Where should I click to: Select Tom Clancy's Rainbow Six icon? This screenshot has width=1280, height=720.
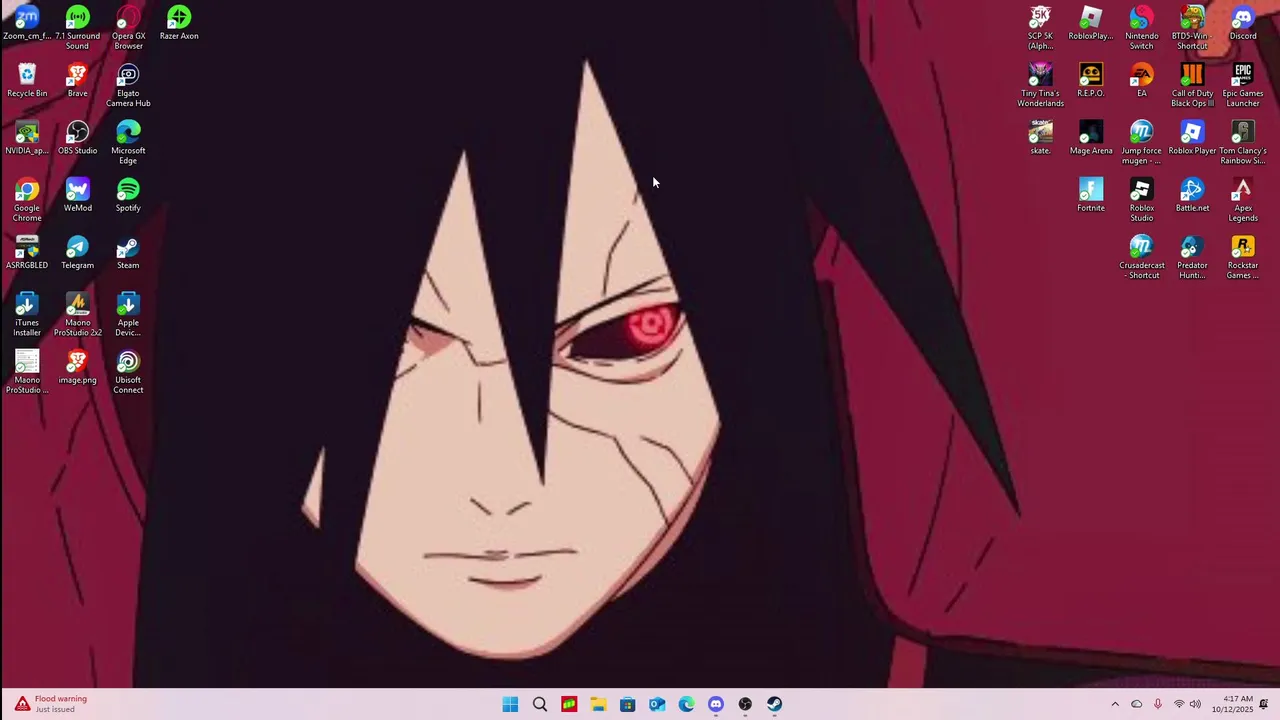tap(1243, 143)
